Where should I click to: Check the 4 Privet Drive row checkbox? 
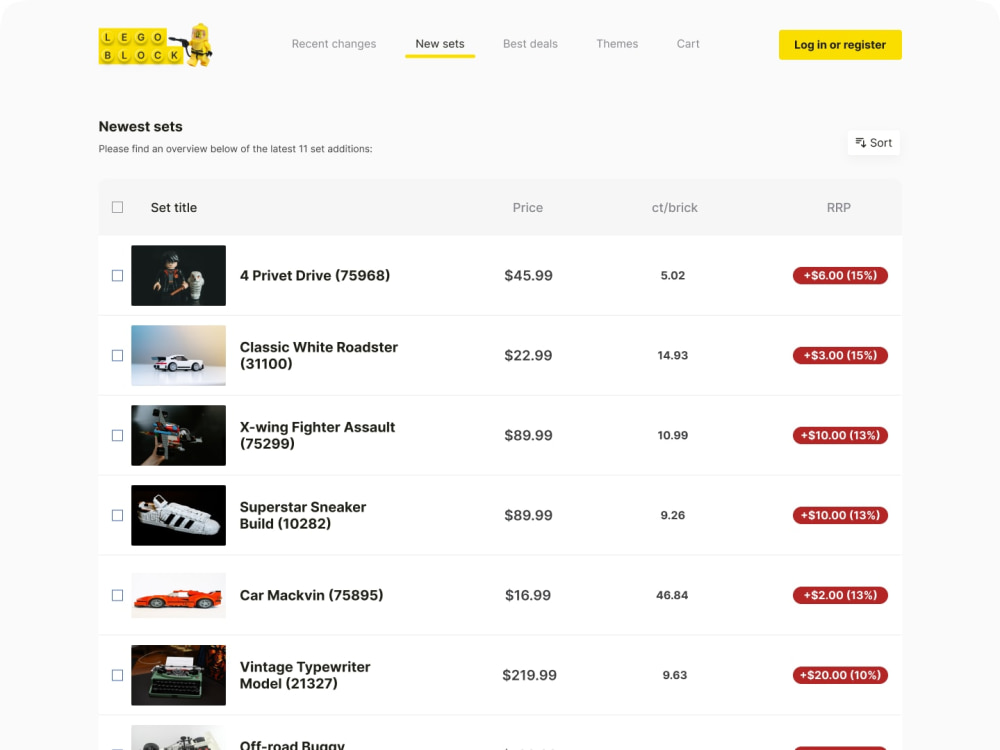click(117, 276)
